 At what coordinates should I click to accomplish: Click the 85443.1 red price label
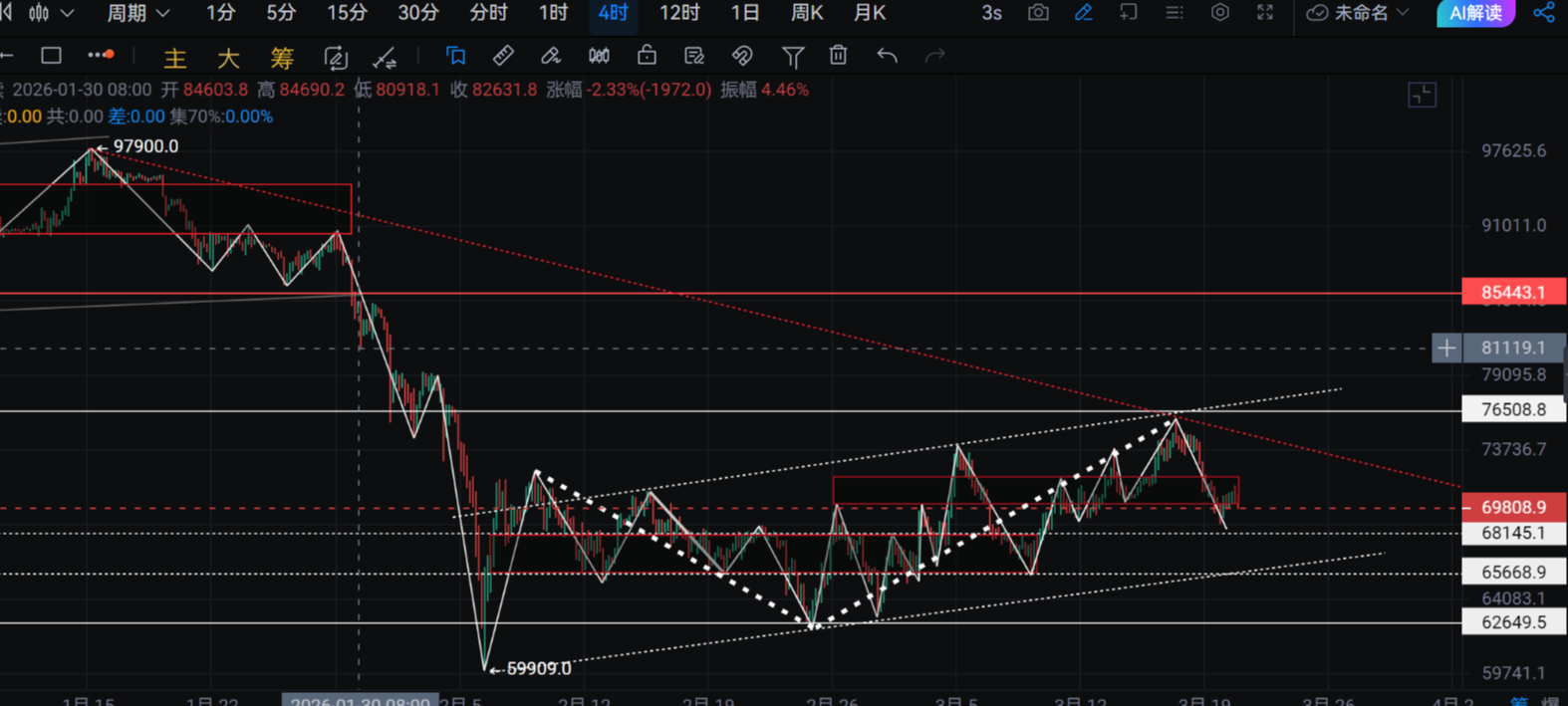tap(1512, 292)
